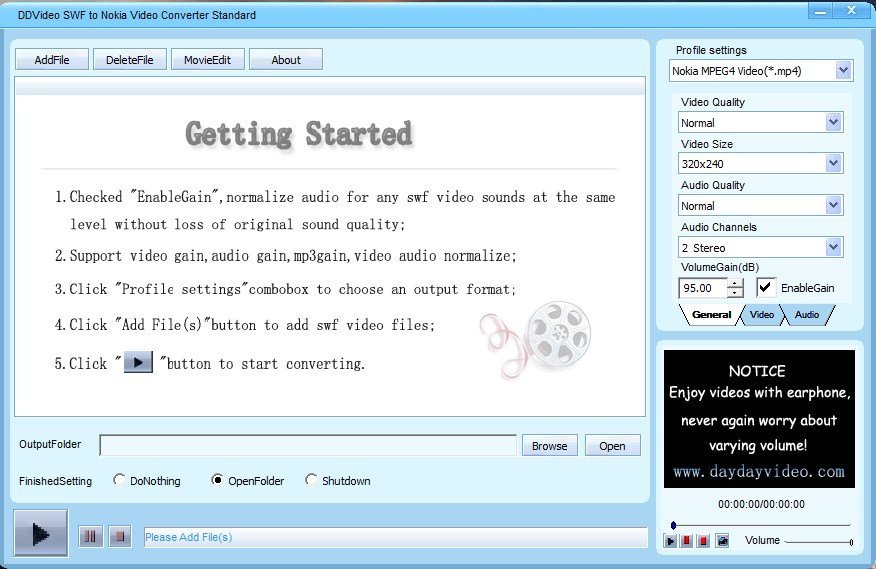Expand the Audio Quality dropdown
This screenshot has width=876, height=569.
point(834,206)
